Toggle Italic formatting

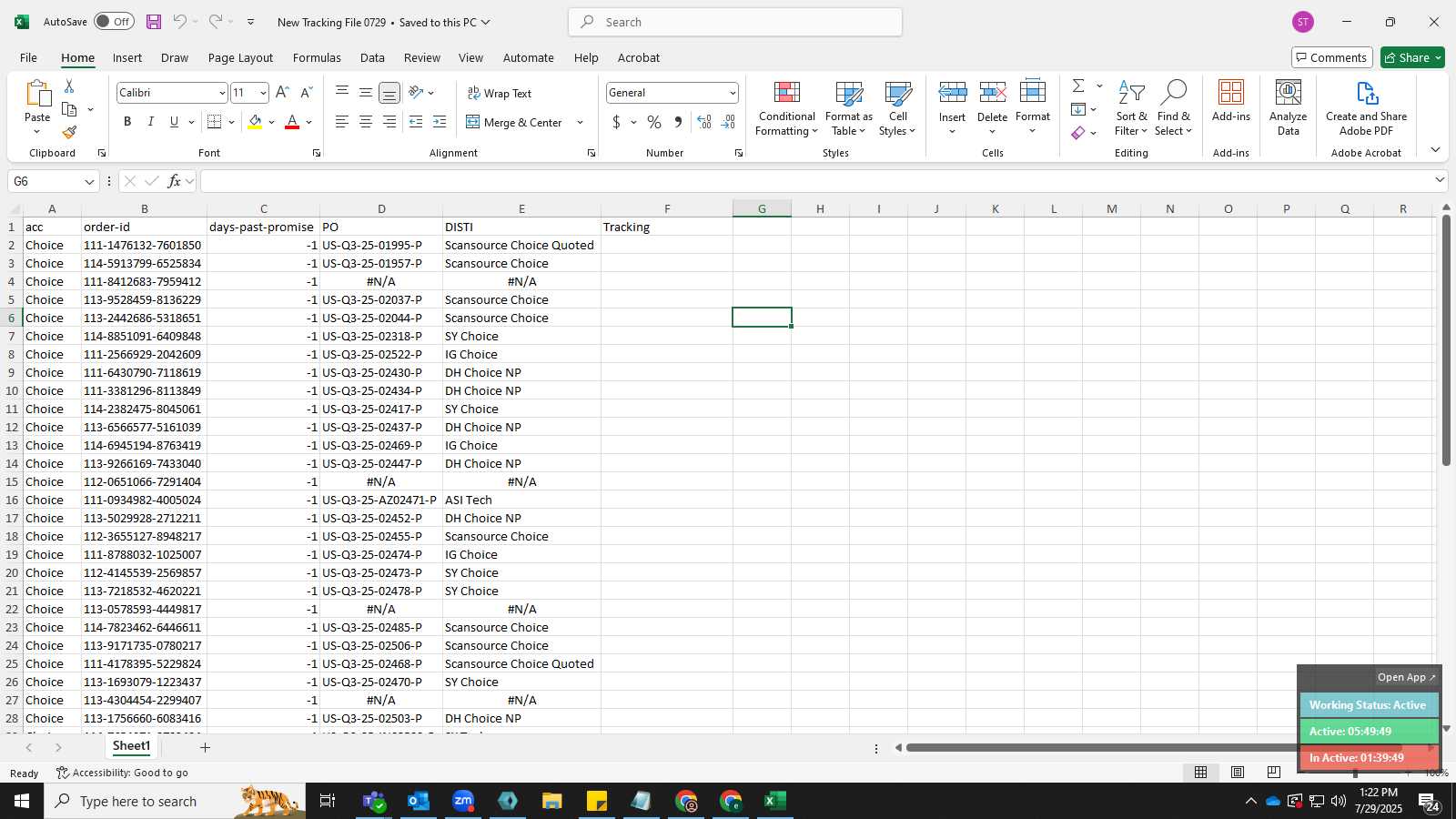tap(151, 122)
